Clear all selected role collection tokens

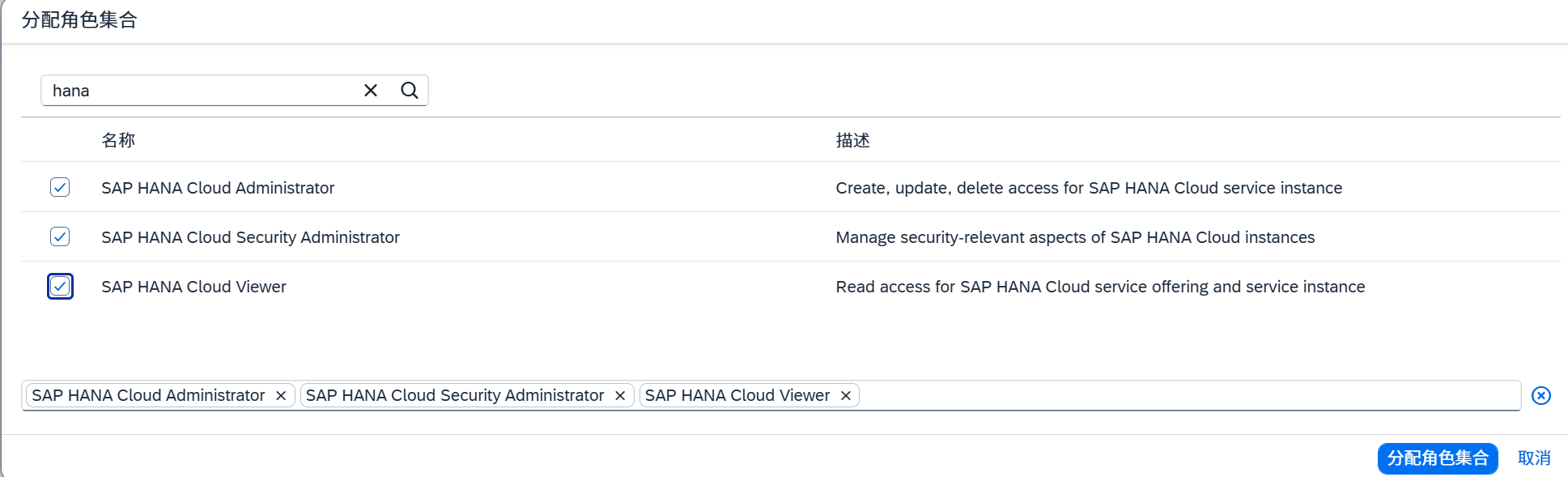pyautogui.click(x=1541, y=395)
